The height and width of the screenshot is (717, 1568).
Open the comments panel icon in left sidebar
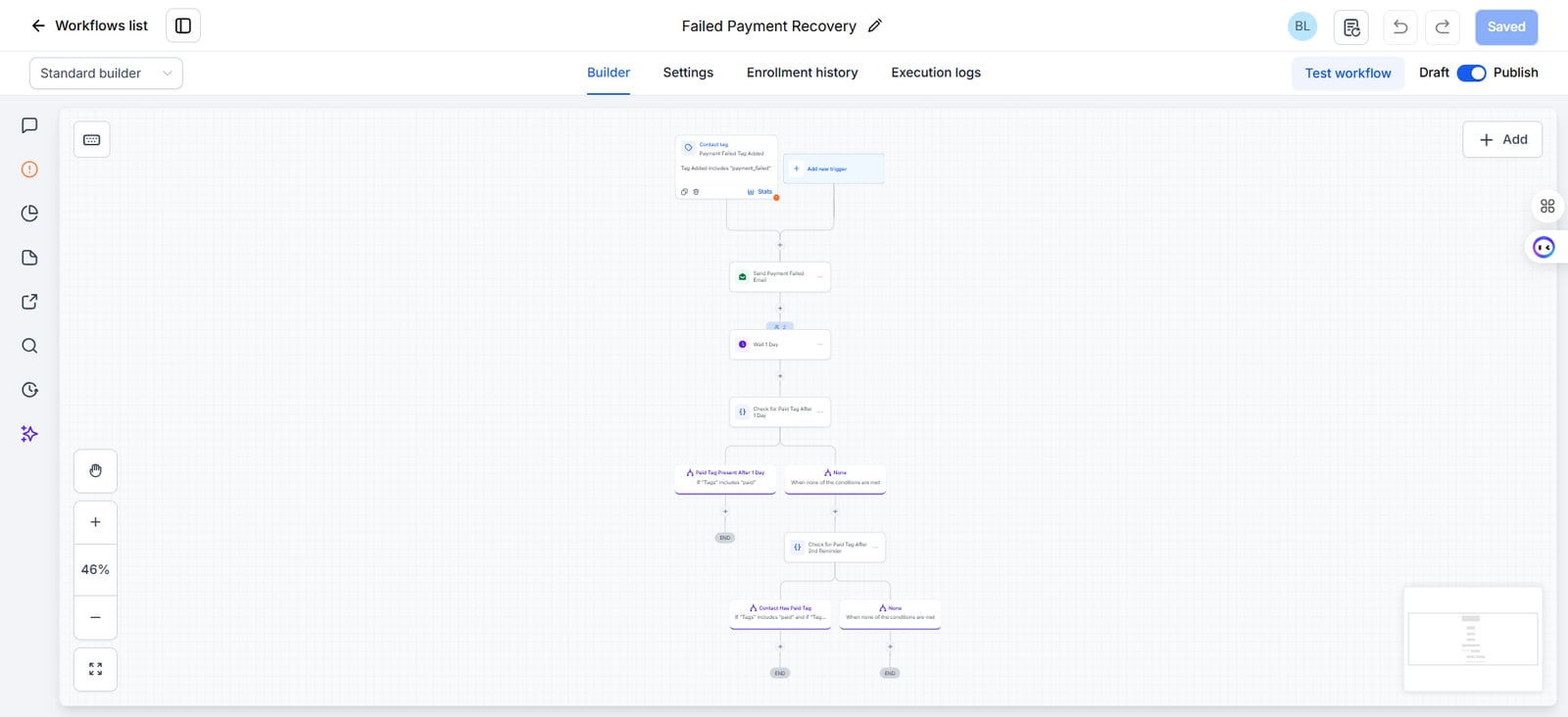coord(29,125)
